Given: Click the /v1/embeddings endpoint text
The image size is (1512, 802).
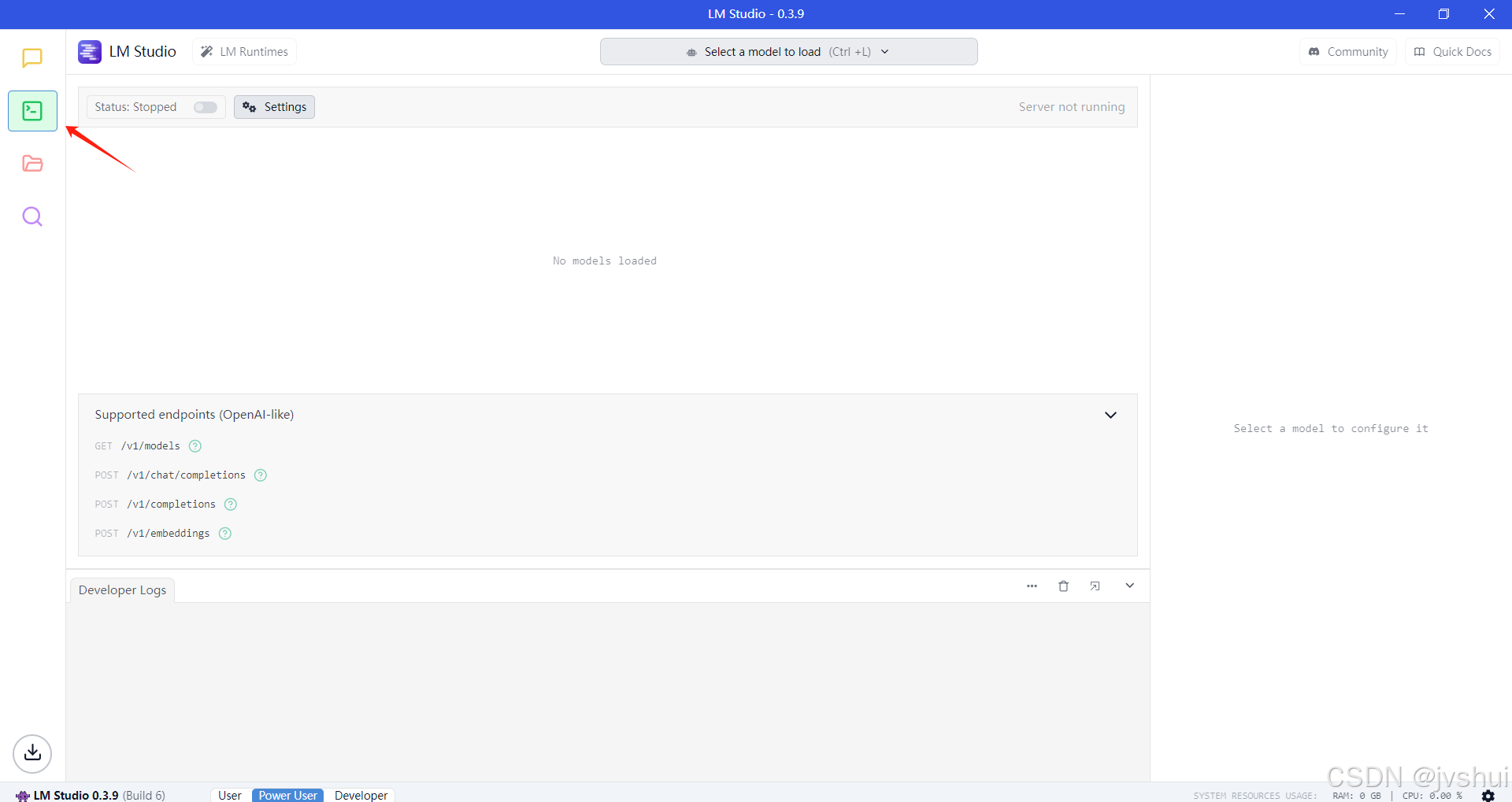Looking at the screenshot, I should click(168, 534).
